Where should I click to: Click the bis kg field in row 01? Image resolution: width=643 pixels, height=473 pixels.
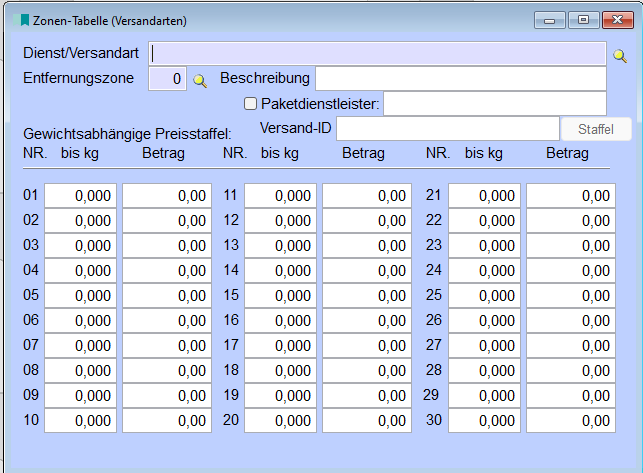click(80, 196)
